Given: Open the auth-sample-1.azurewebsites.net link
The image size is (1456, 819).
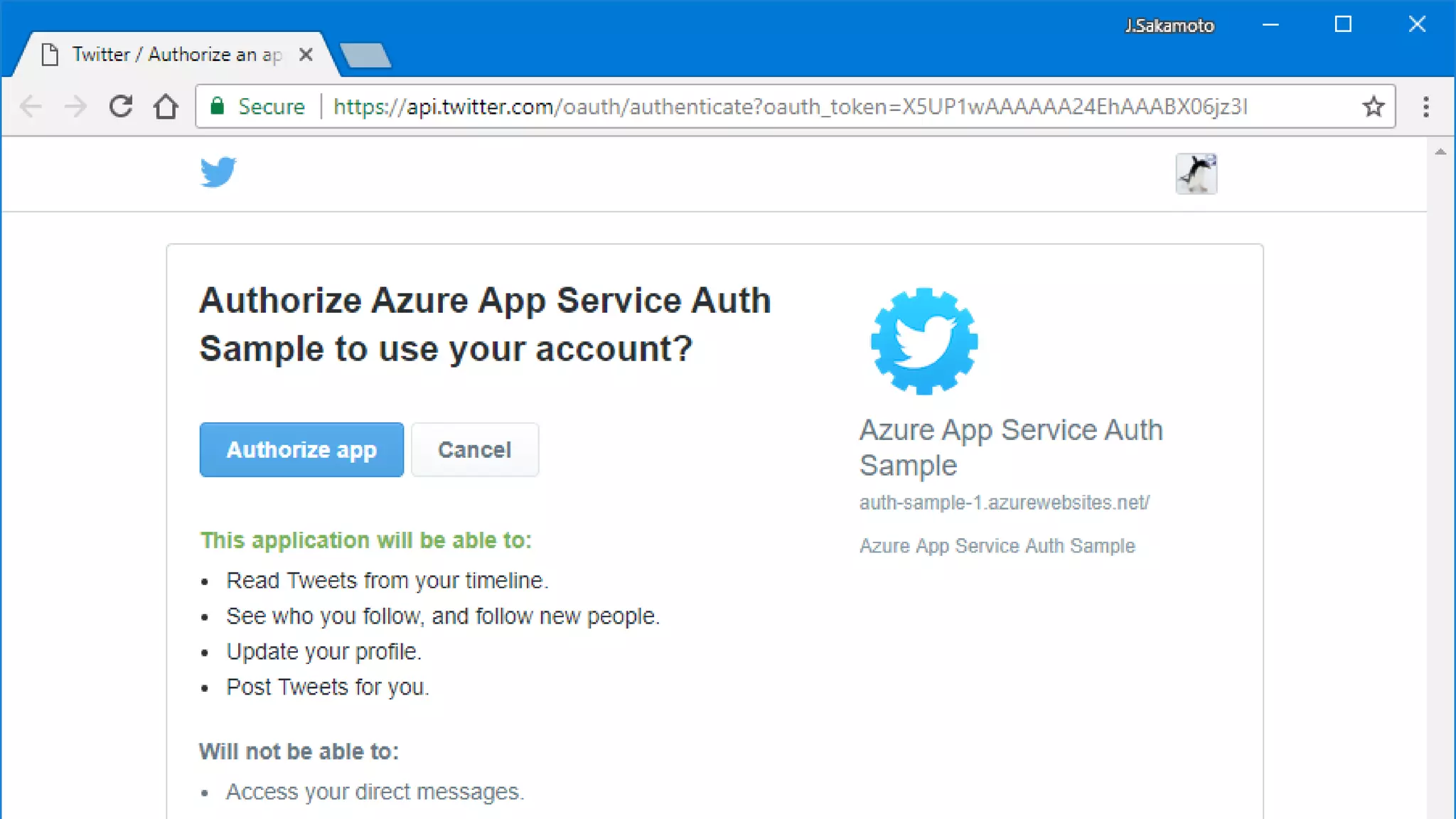Looking at the screenshot, I should coord(1004,503).
